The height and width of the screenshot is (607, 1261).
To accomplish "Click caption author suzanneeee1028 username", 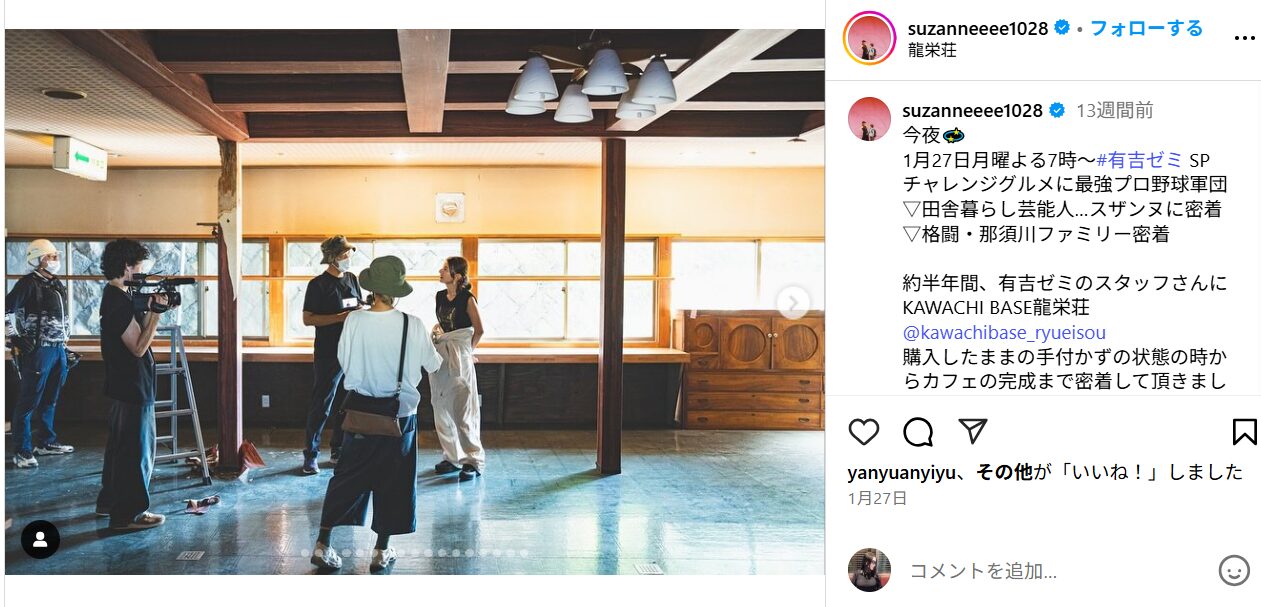I will [972, 110].
